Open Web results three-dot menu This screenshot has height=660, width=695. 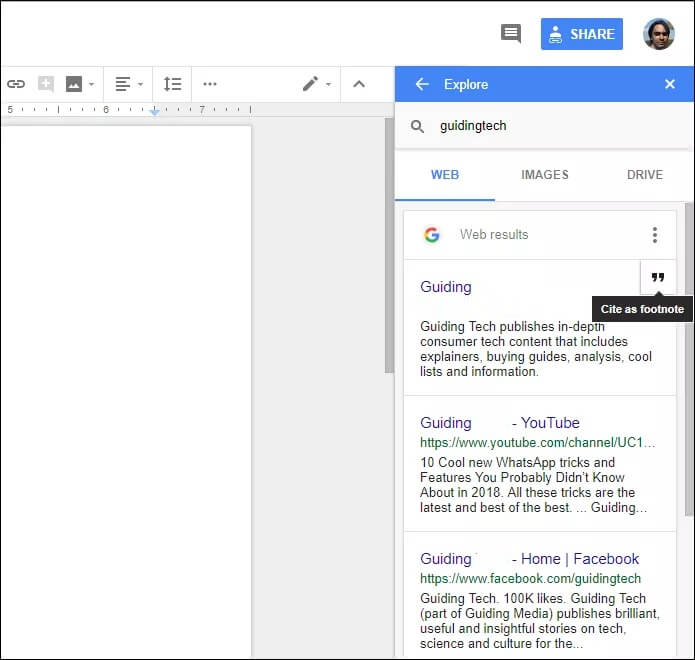[x=655, y=234]
